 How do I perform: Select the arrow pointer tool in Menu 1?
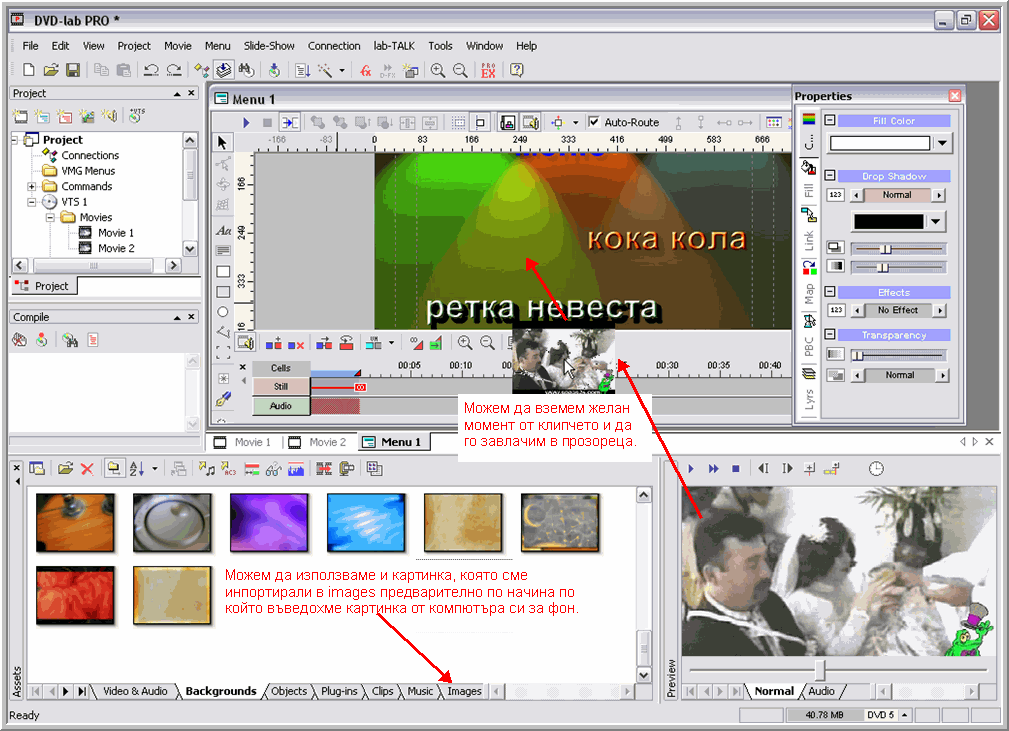[x=223, y=142]
